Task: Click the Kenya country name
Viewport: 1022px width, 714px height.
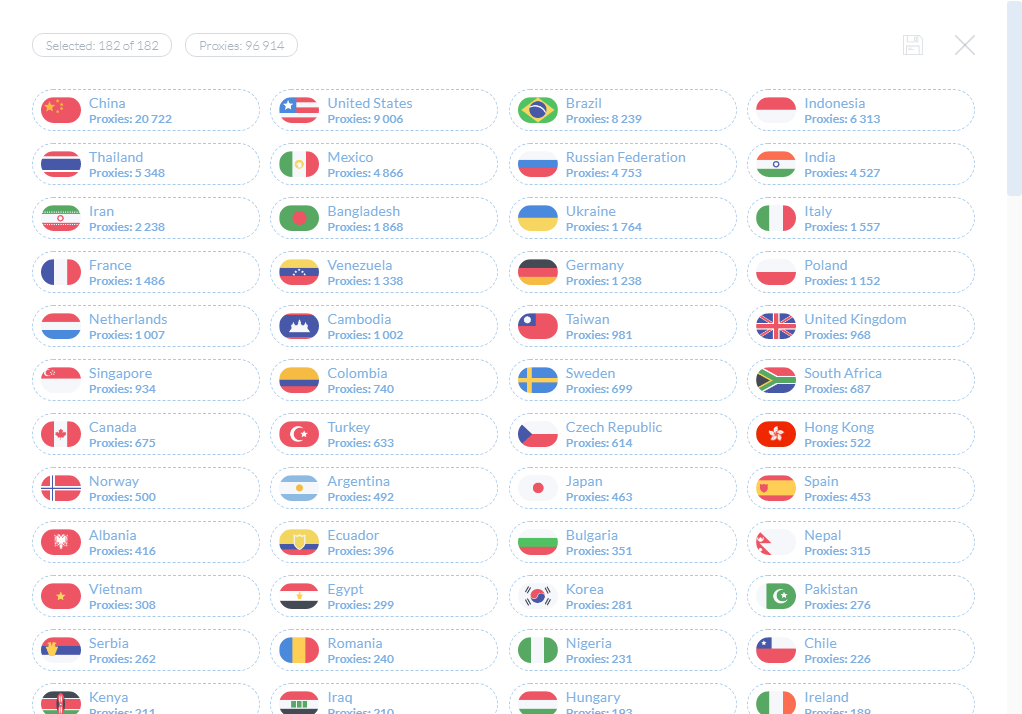Action: 108,698
